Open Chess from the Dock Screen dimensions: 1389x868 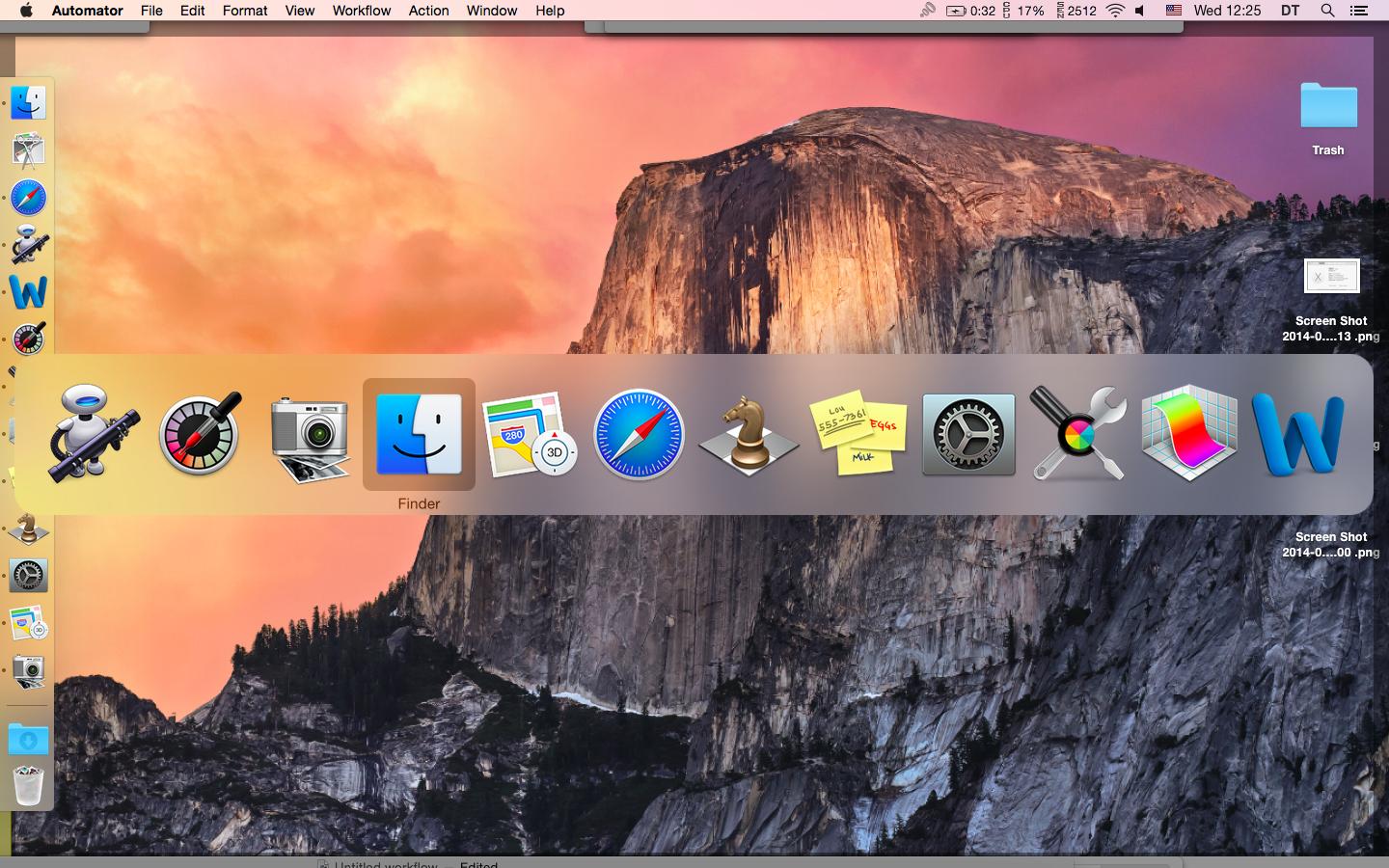29,529
